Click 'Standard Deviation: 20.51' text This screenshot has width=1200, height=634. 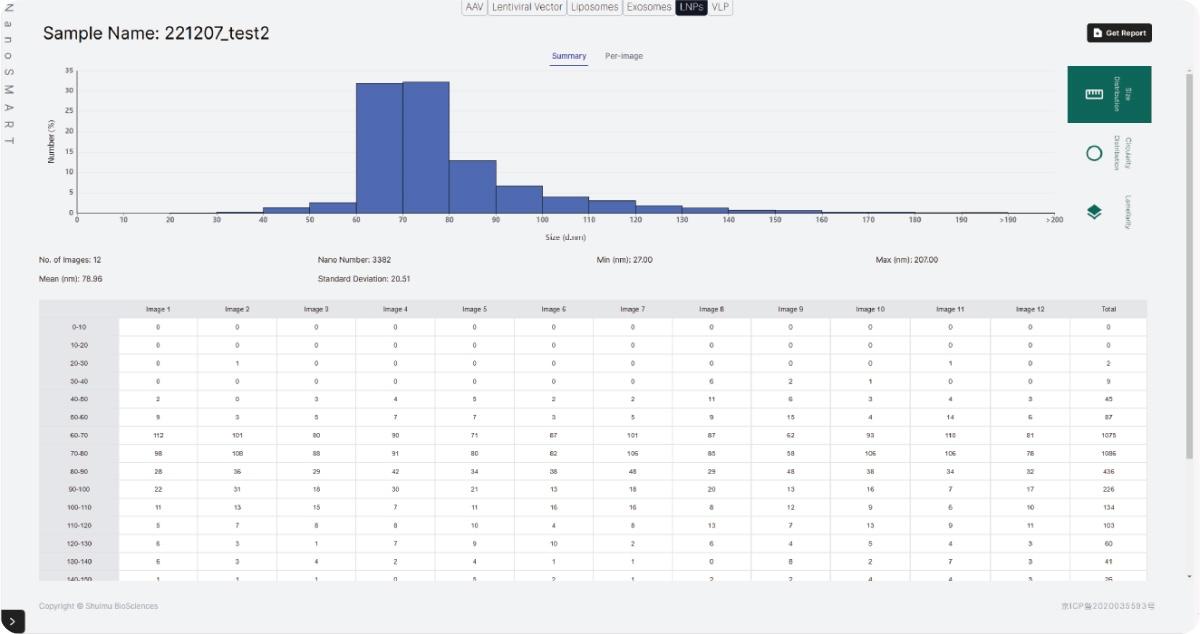[x=364, y=279]
